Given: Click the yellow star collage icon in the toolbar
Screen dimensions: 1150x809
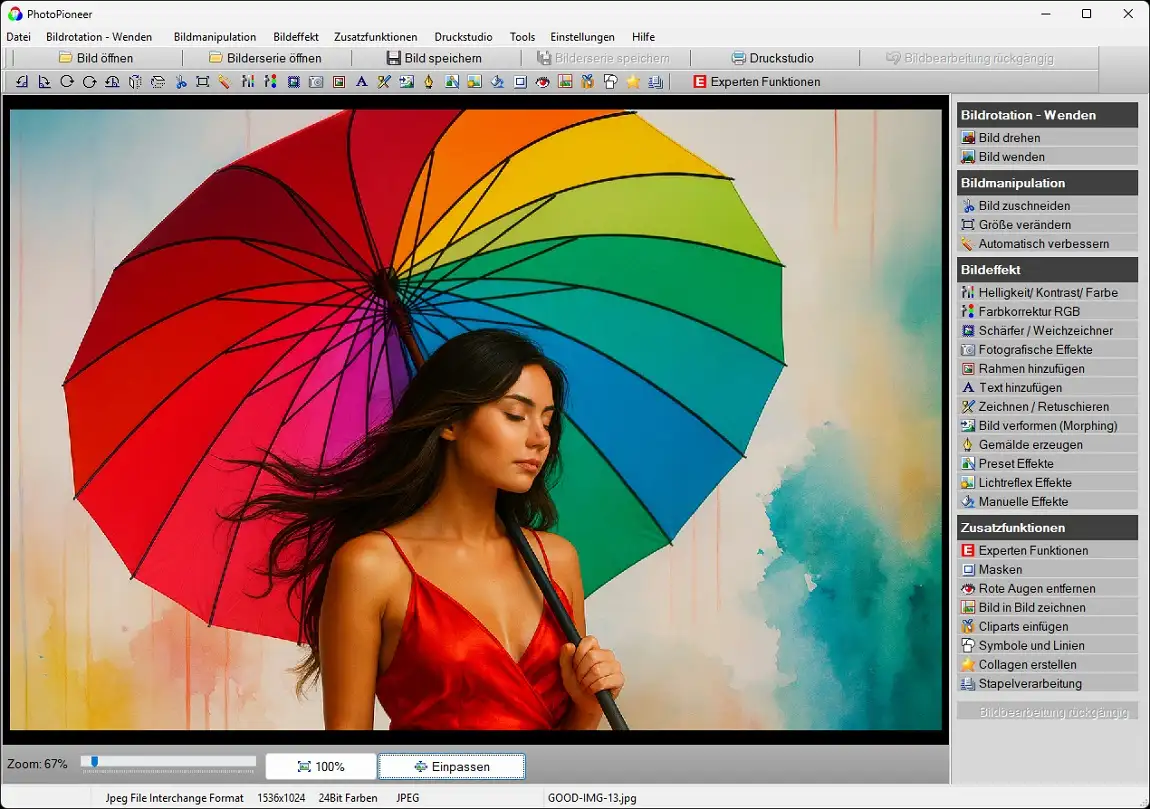Looking at the screenshot, I should 633,82.
